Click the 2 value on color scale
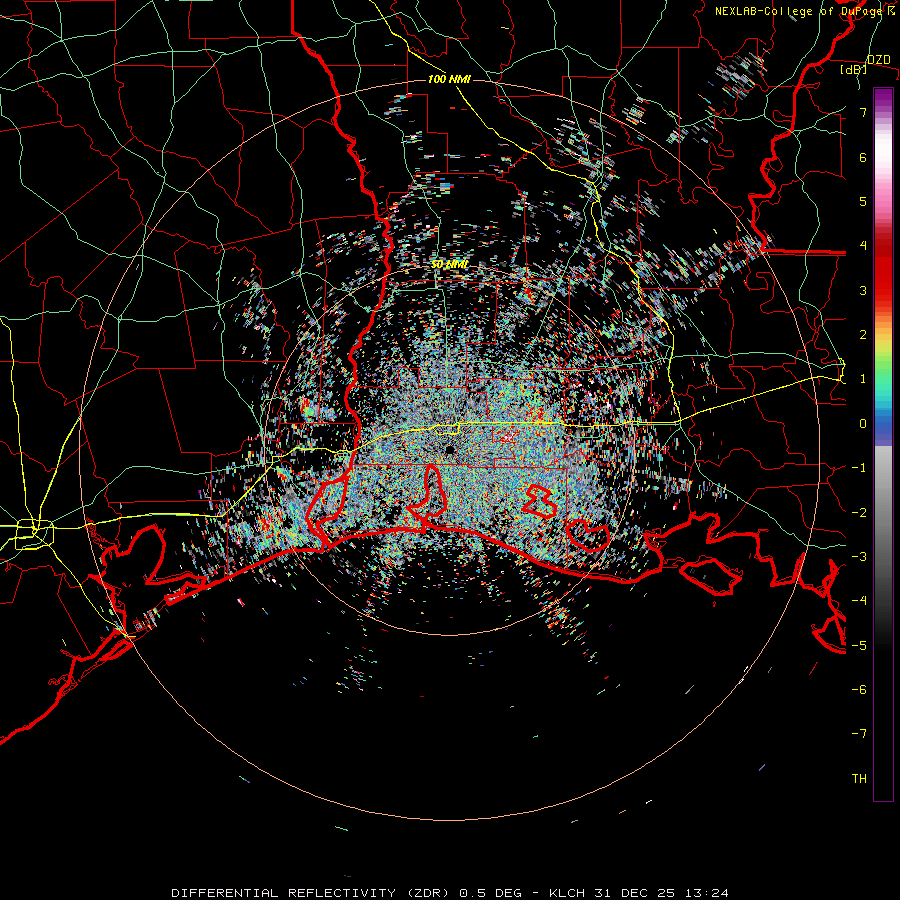The width and height of the screenshot is (900, 900). coord(863,335)
